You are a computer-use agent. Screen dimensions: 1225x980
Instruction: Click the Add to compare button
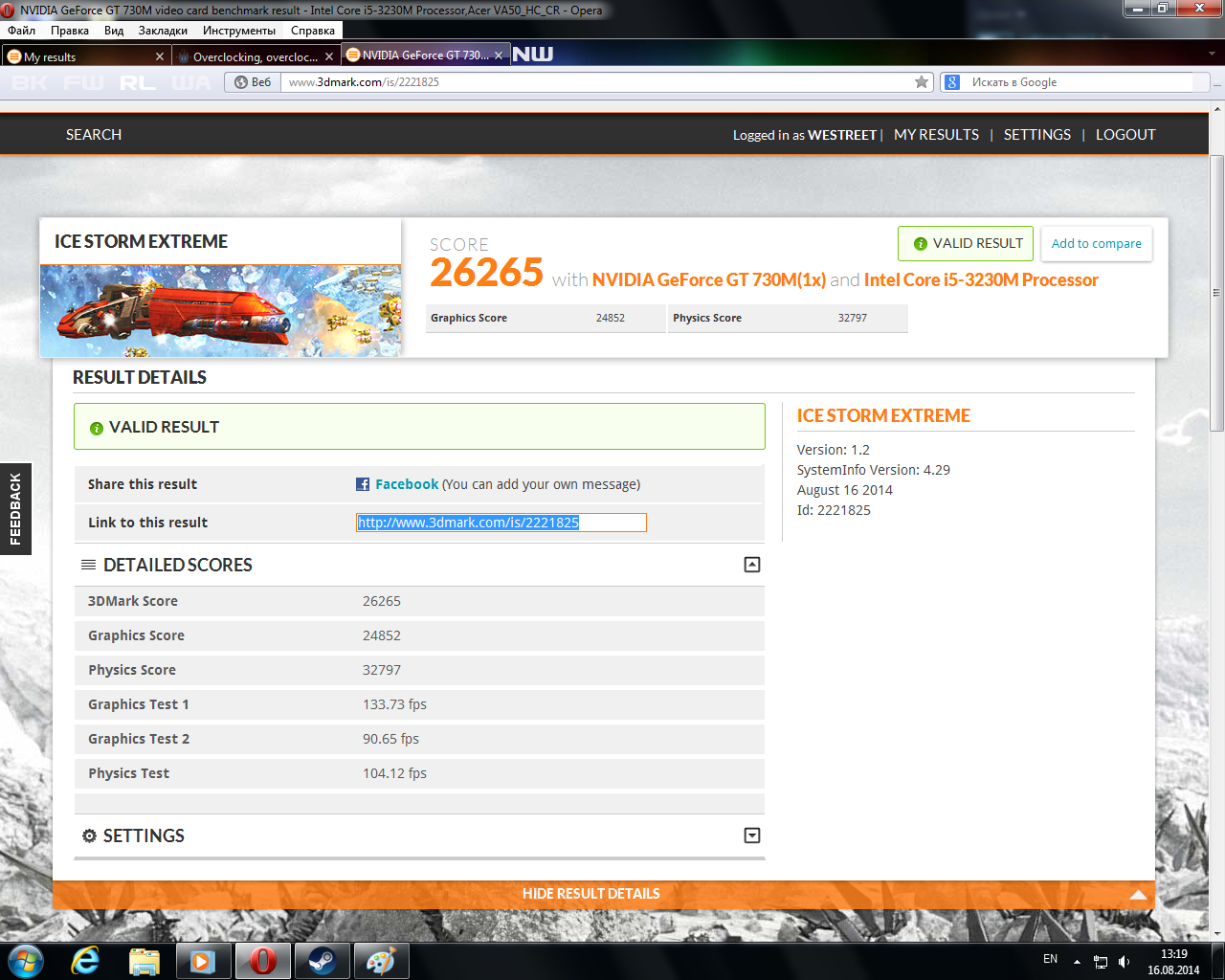point(1097,243)
